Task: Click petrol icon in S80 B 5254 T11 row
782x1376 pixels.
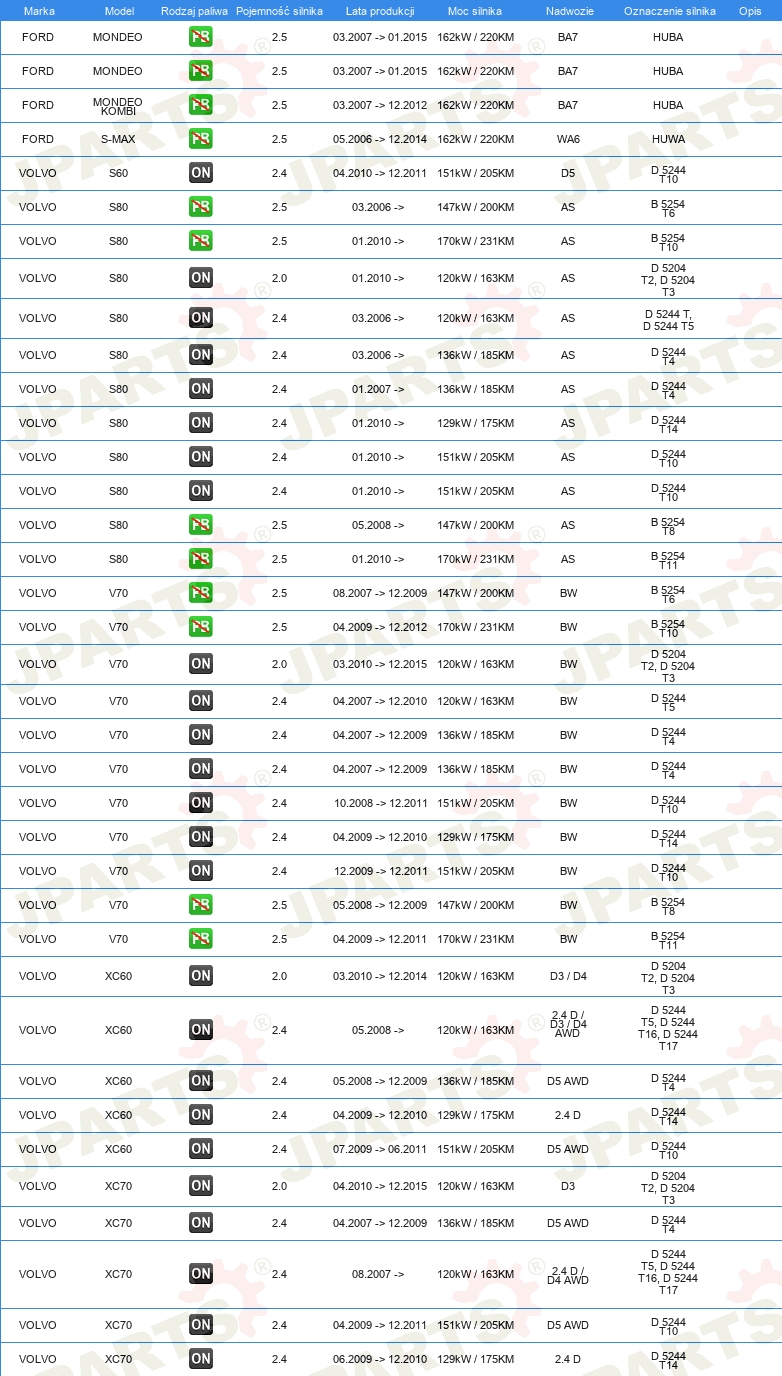Action: (x=201, y=559)
